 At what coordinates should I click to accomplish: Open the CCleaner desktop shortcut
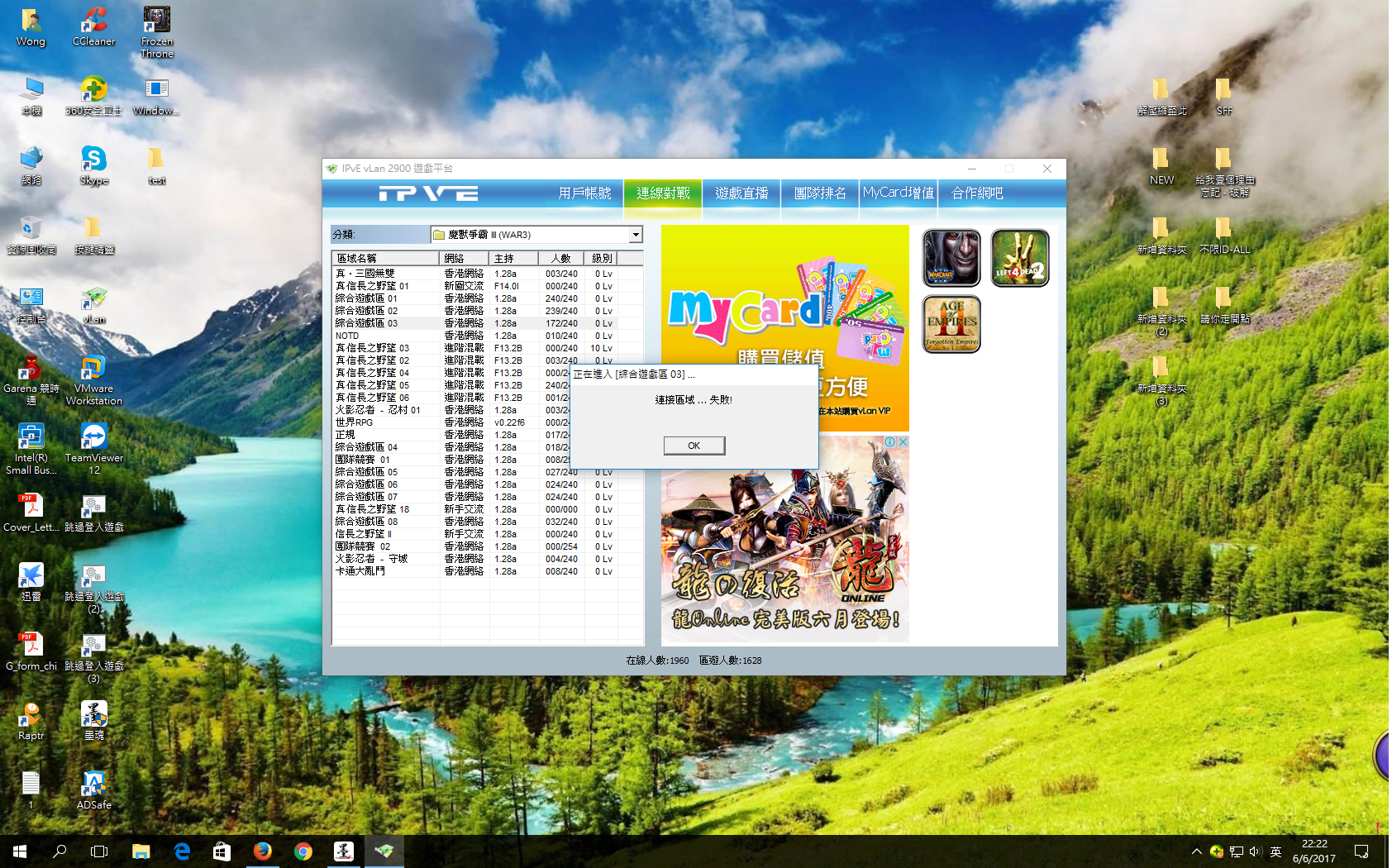(93, 26)
